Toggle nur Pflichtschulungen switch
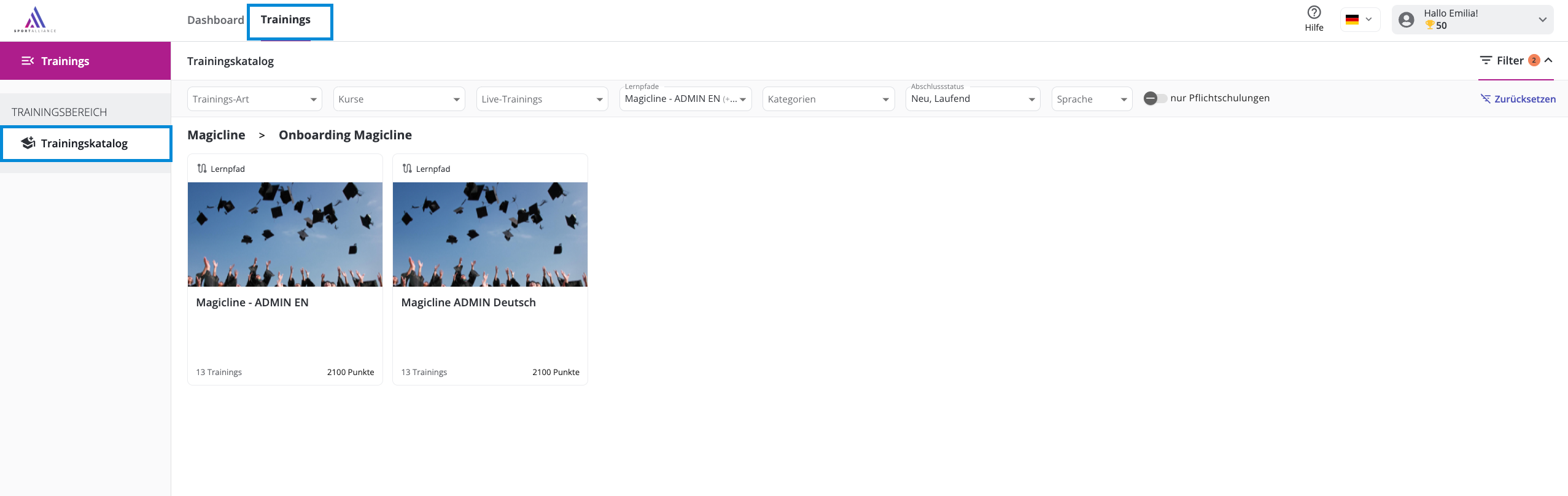This screenshot has width=1568, height=496. pyautogui.click(x=1154, y=98)
